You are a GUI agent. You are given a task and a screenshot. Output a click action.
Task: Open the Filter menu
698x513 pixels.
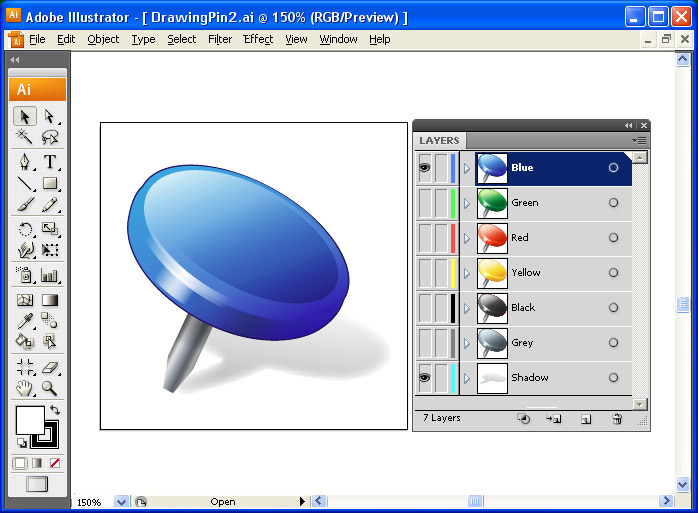point(220,39)
